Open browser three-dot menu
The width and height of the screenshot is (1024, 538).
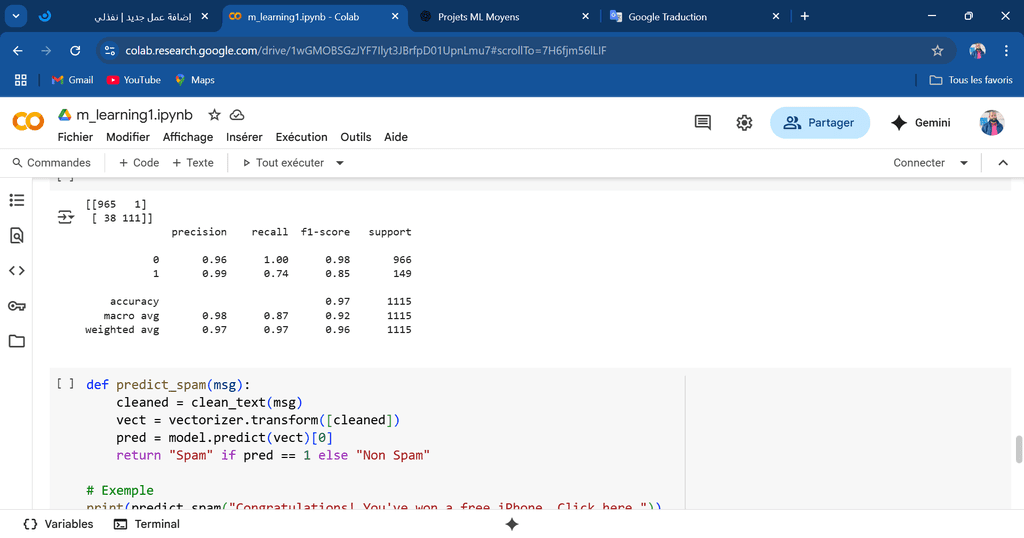tap(1006, 50)
